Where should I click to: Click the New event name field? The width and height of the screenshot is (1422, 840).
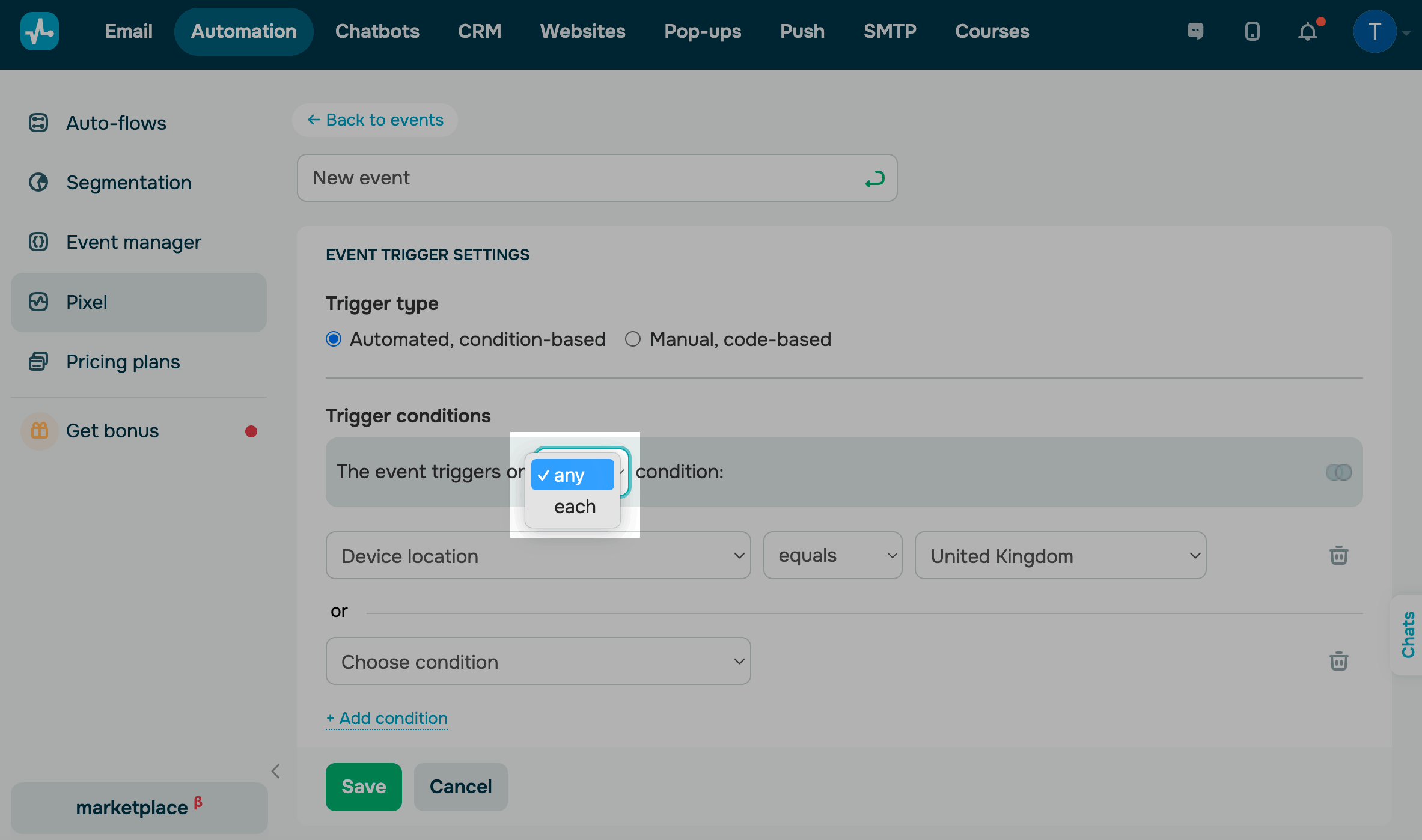pyautogui.click(x=577, y=178)
